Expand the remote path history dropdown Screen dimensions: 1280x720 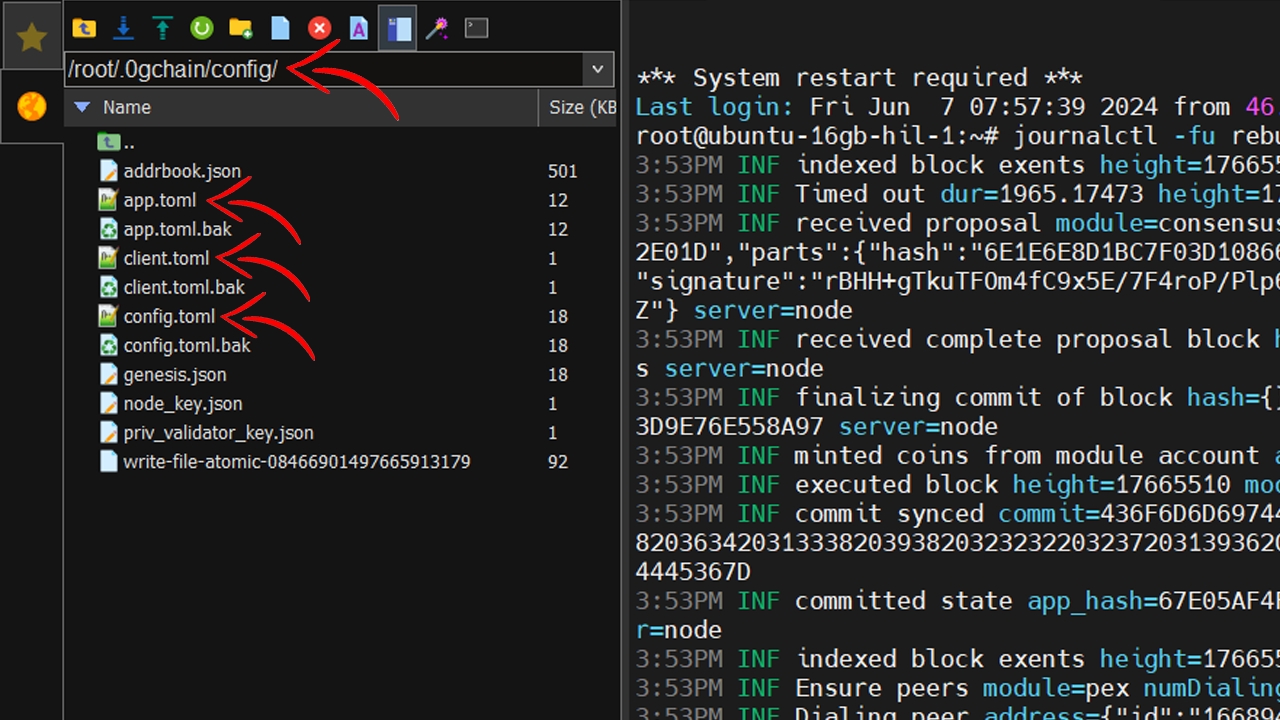click(598, 70)
